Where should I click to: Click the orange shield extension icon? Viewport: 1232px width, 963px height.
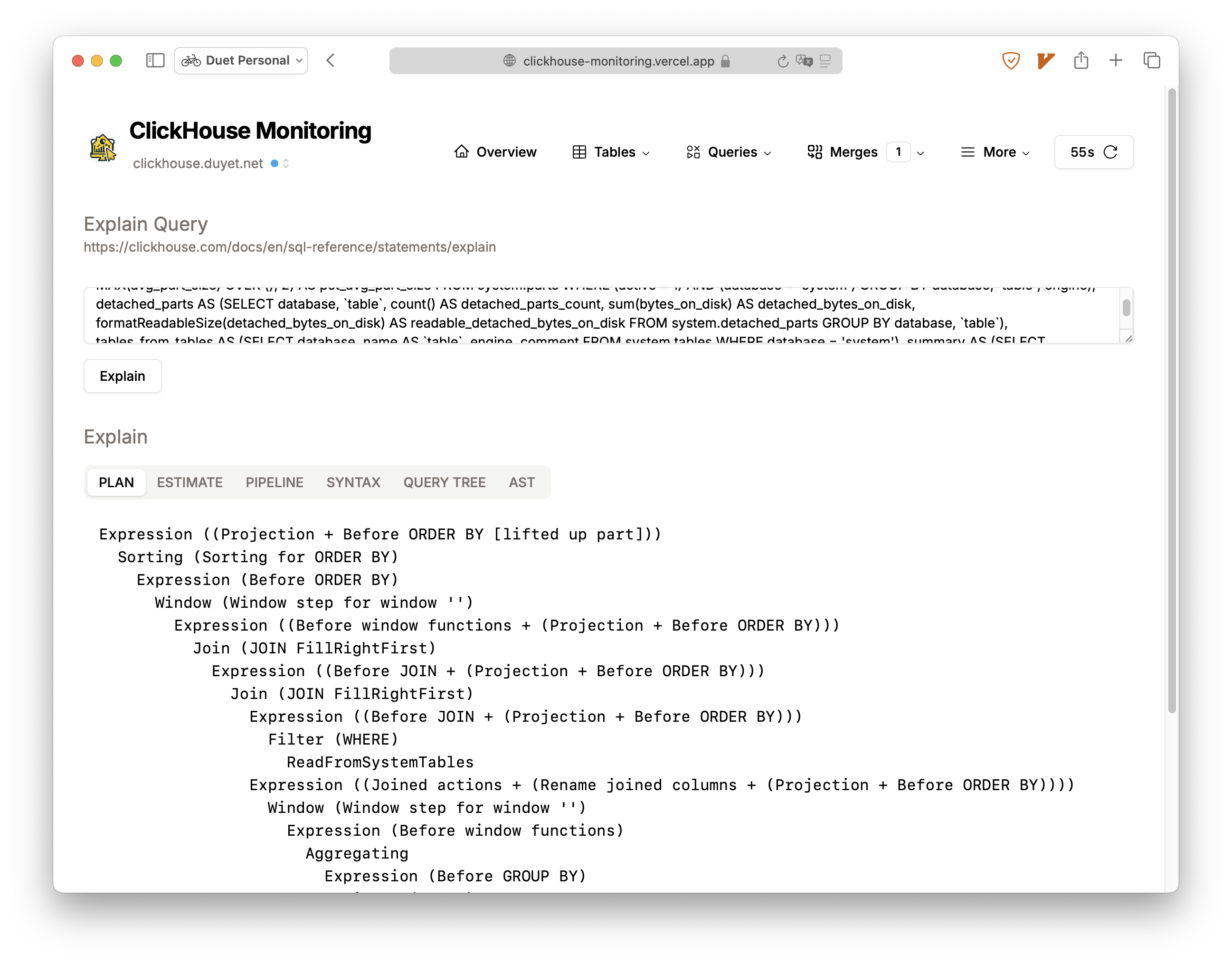(1010, 60)
